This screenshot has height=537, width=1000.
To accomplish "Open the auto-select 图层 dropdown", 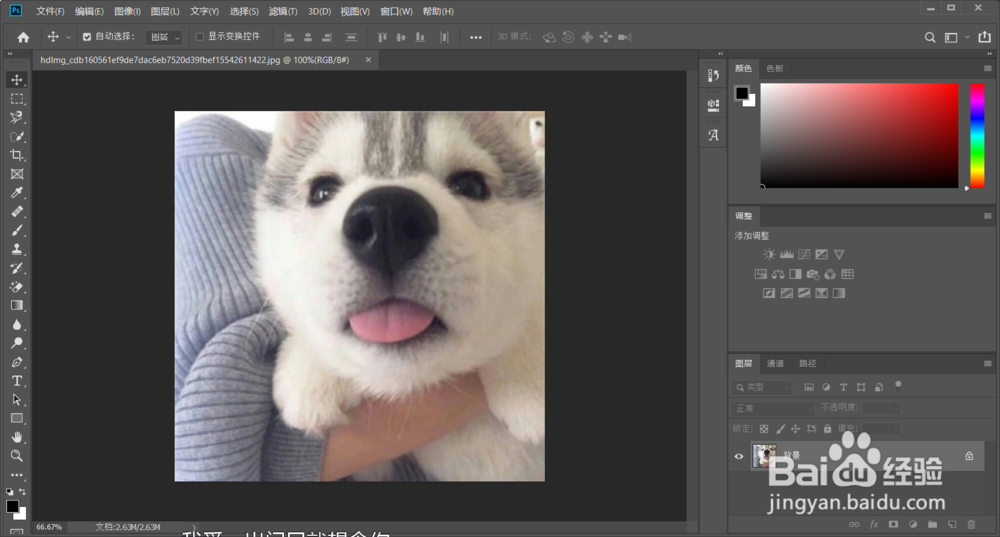I will [165, 37].
